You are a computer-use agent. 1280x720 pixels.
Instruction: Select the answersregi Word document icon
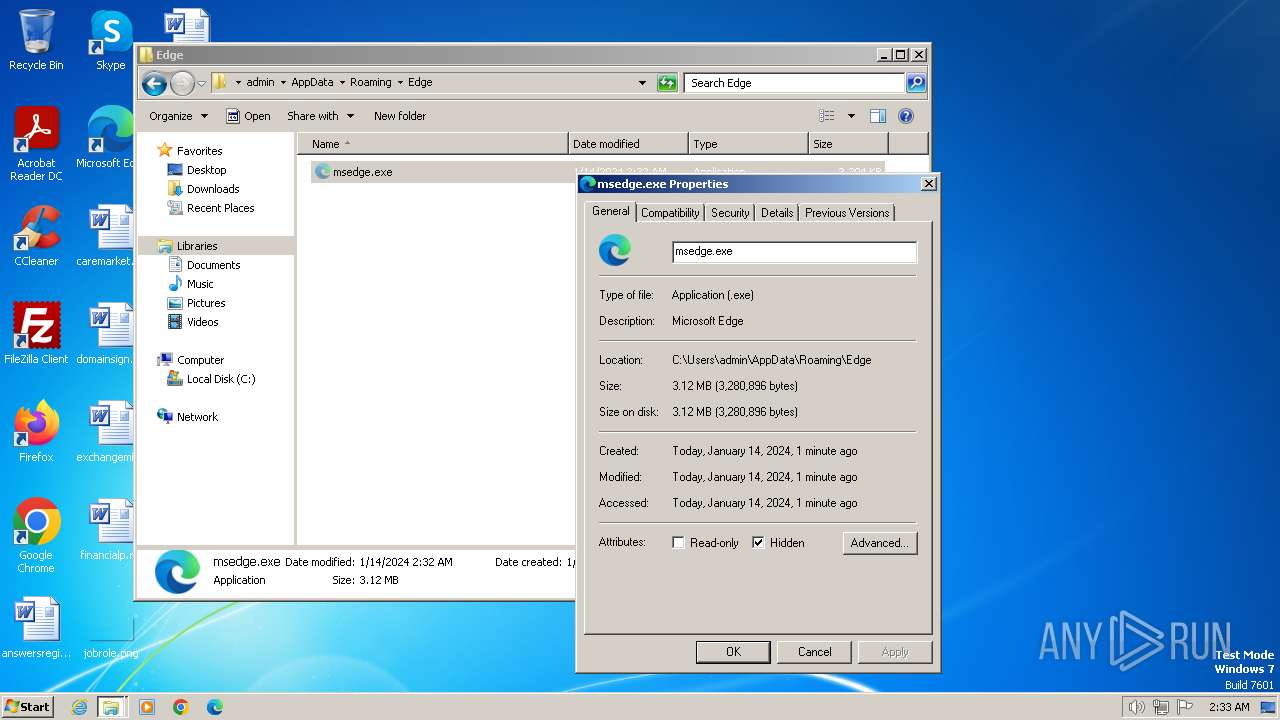point(36,628)
